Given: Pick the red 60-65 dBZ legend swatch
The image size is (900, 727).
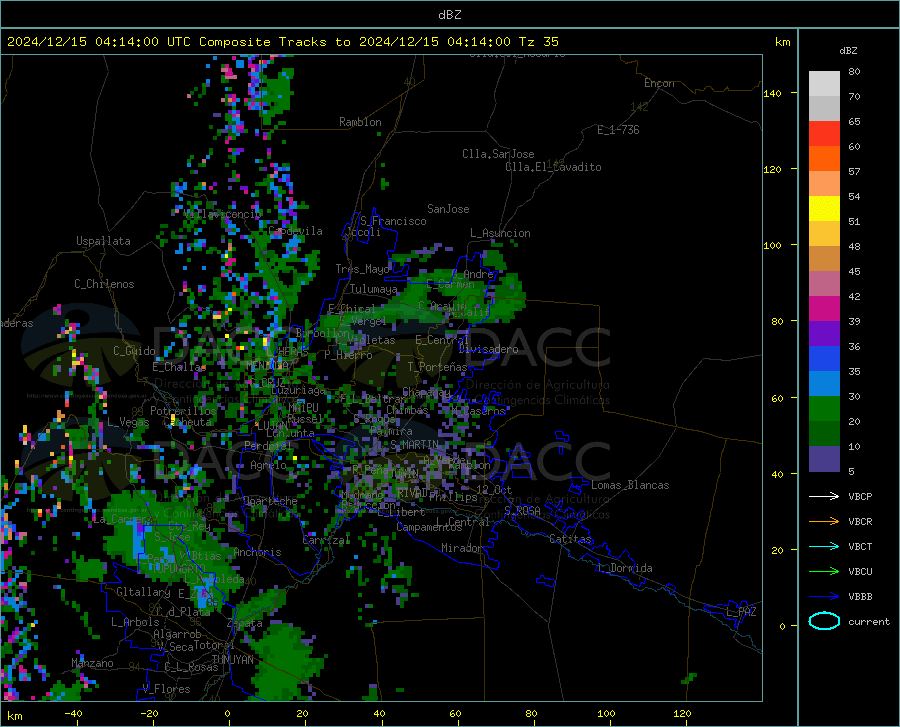Looking at the screenshot, I should click(x=824, y=134).
